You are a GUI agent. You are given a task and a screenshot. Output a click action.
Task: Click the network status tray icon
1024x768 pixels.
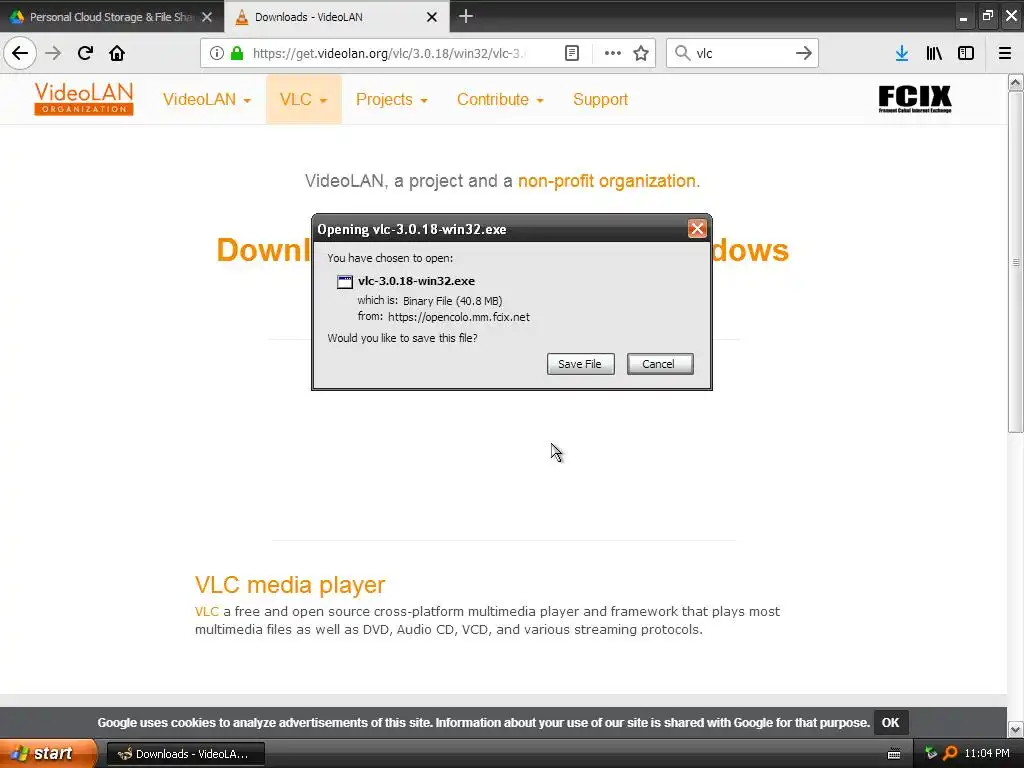point(931,753)
